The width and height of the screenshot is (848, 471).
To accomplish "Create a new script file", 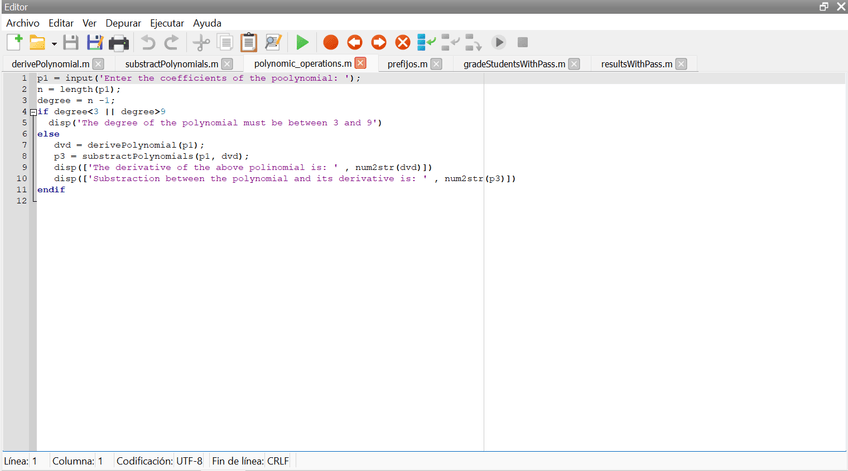I will [x=14, y=42].
